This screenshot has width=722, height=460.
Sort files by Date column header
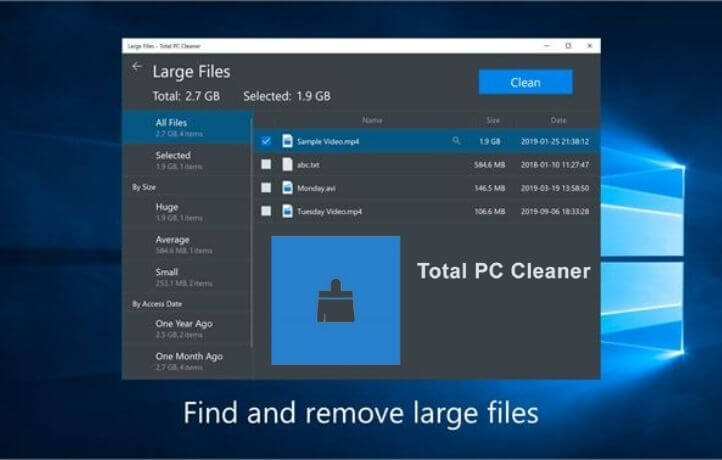(557, 120)
